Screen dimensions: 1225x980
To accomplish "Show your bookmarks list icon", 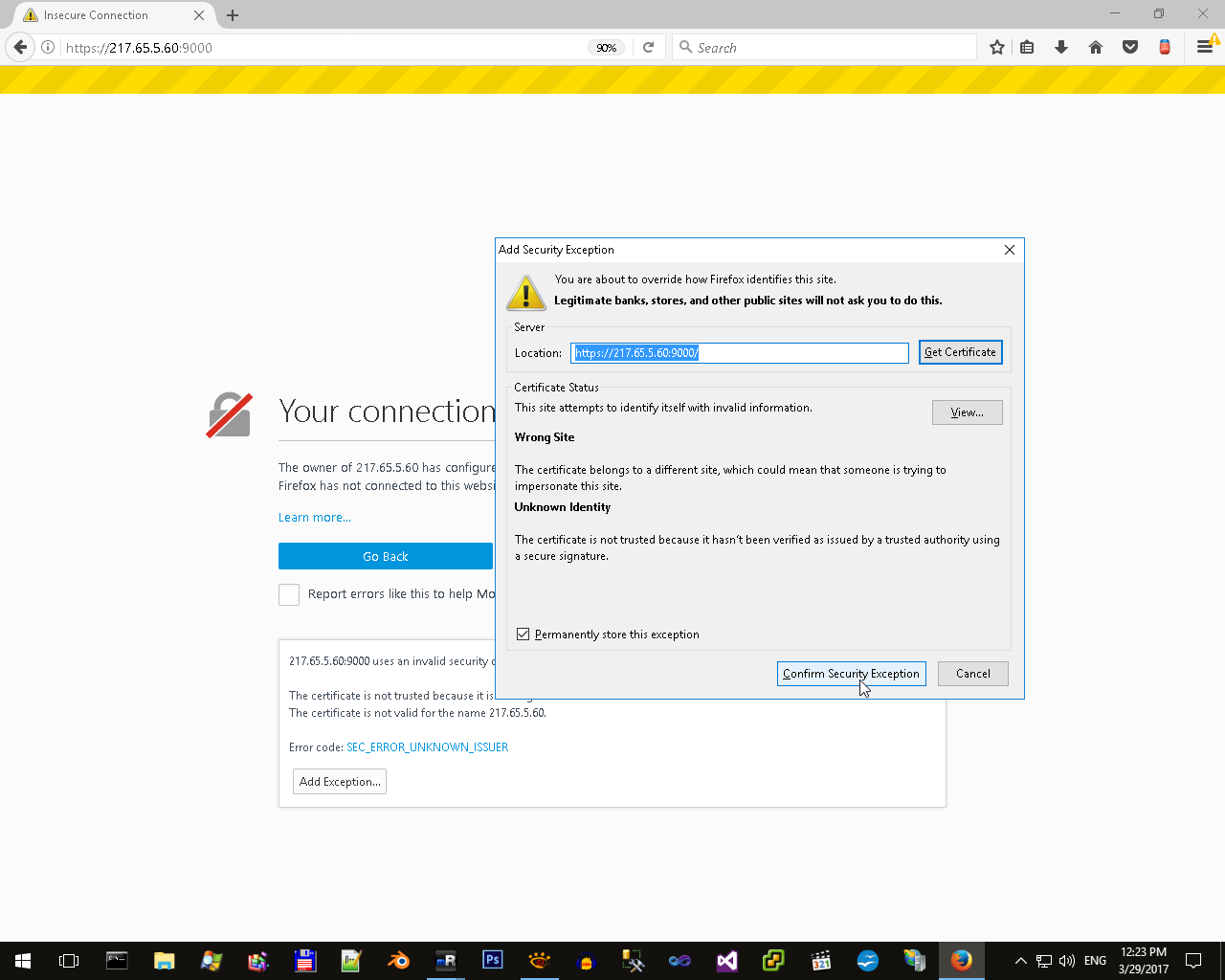I will 1027,47.
